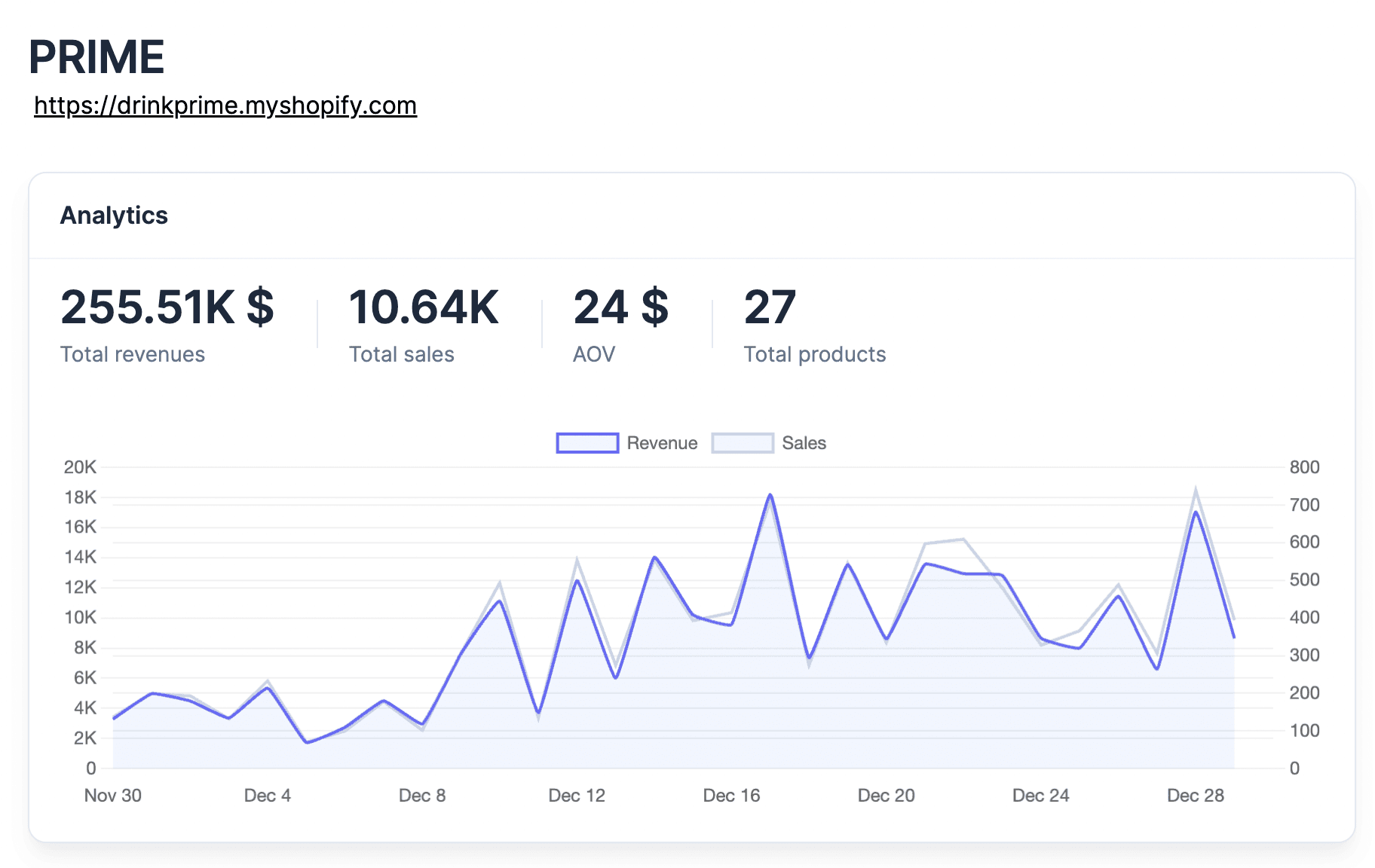
Task: Click the Dec 20 axis label
Action: pyautogui.click(x=887, y=796)
